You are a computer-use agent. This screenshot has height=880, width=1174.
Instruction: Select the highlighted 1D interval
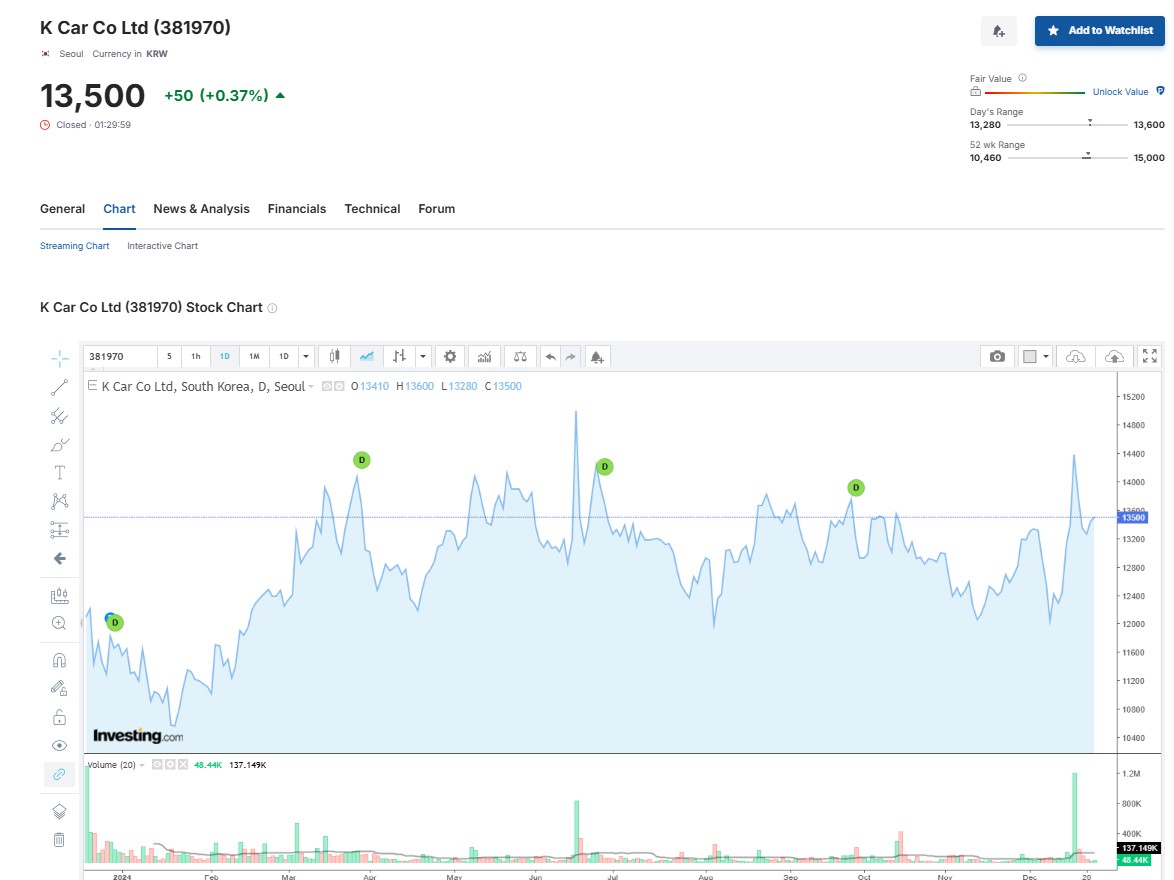[x=225, y=356]
